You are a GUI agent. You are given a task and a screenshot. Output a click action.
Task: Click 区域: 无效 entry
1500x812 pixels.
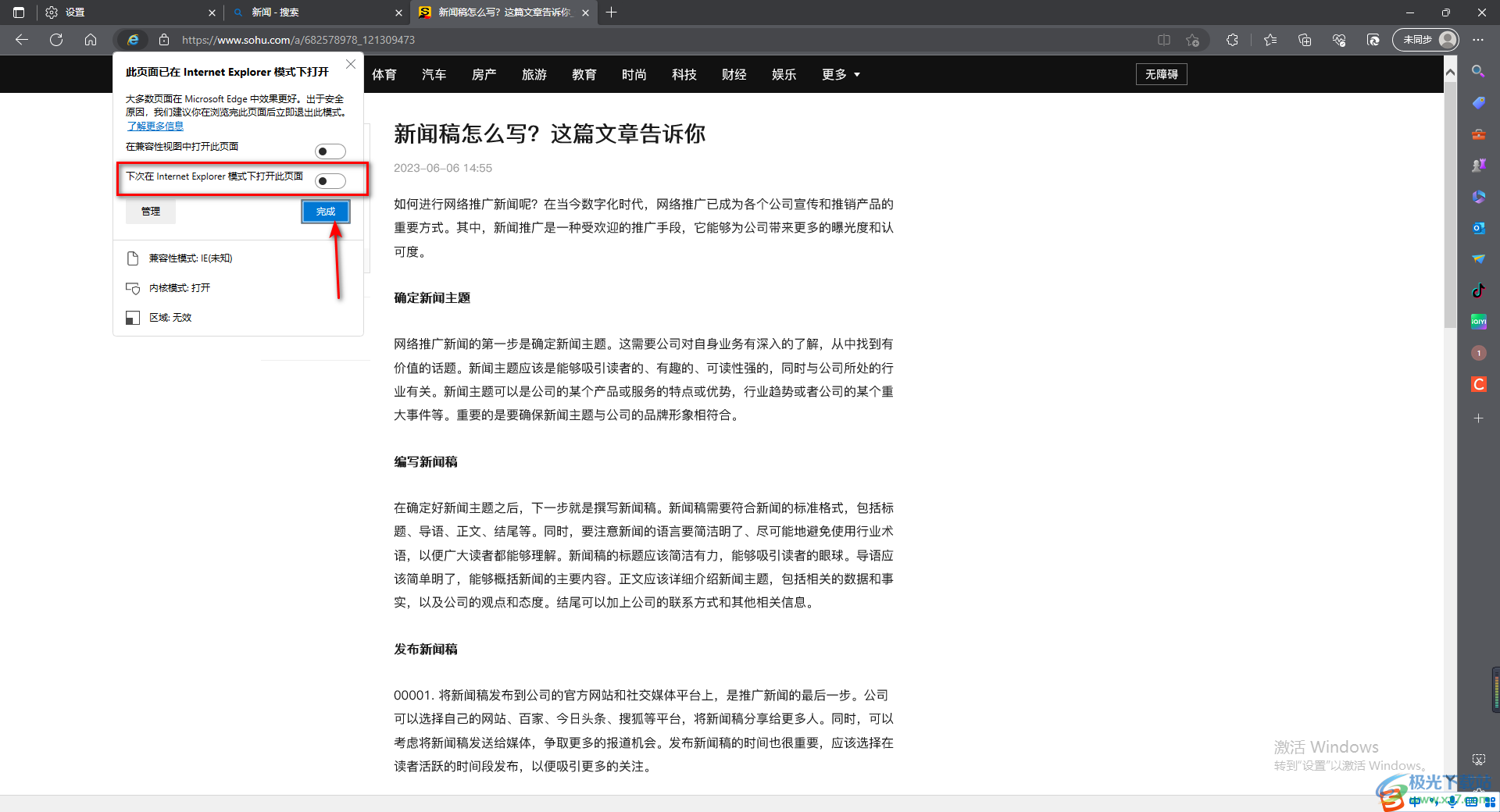pos(170,318)
